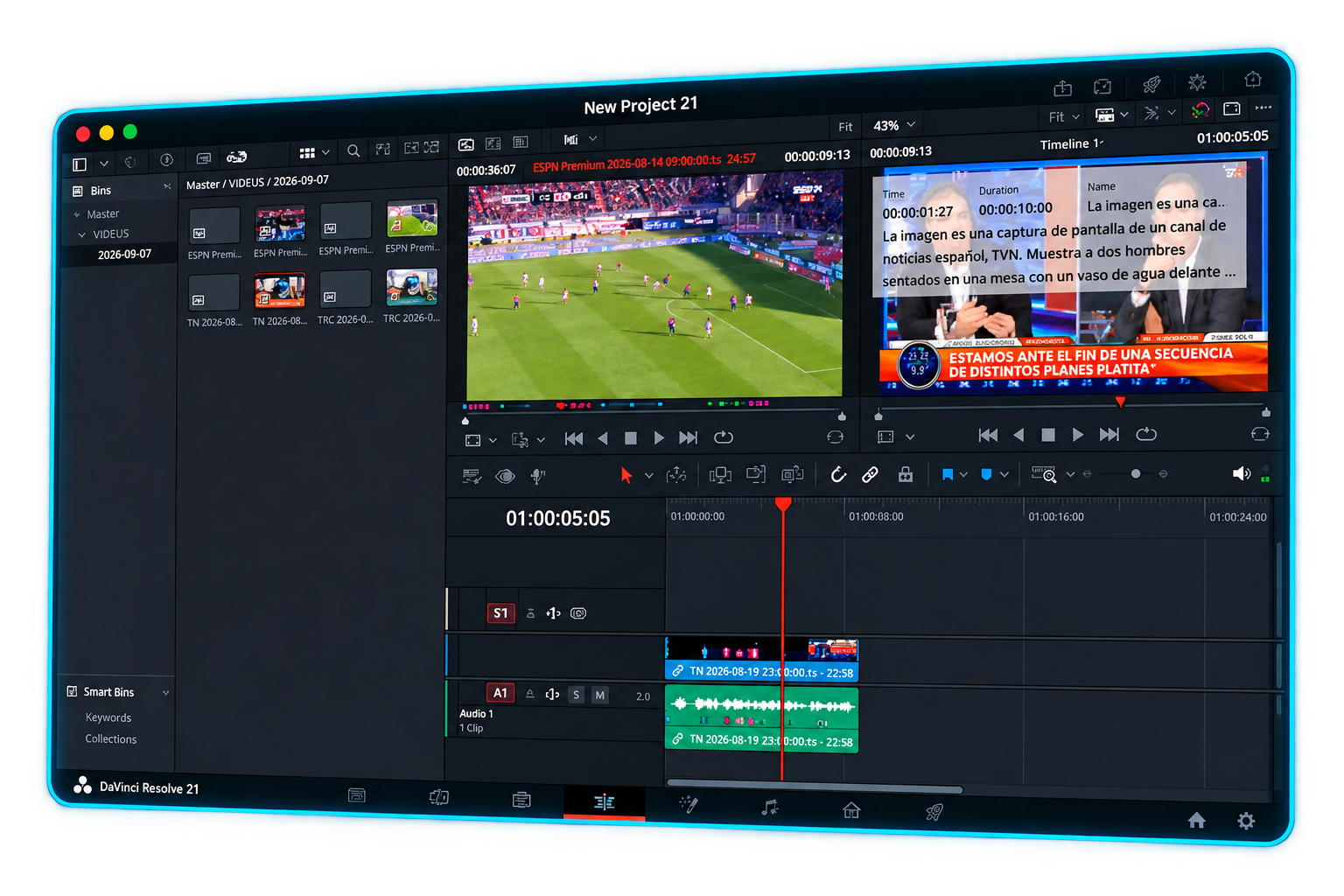The image size is (1344, 896).
Task: Click the speaker volume icon
Action: point(1241,473)
